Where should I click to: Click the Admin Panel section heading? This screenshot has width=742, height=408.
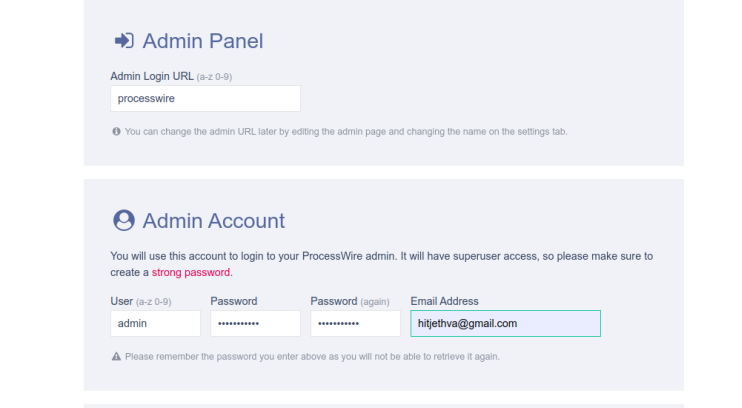coord(203,41)
